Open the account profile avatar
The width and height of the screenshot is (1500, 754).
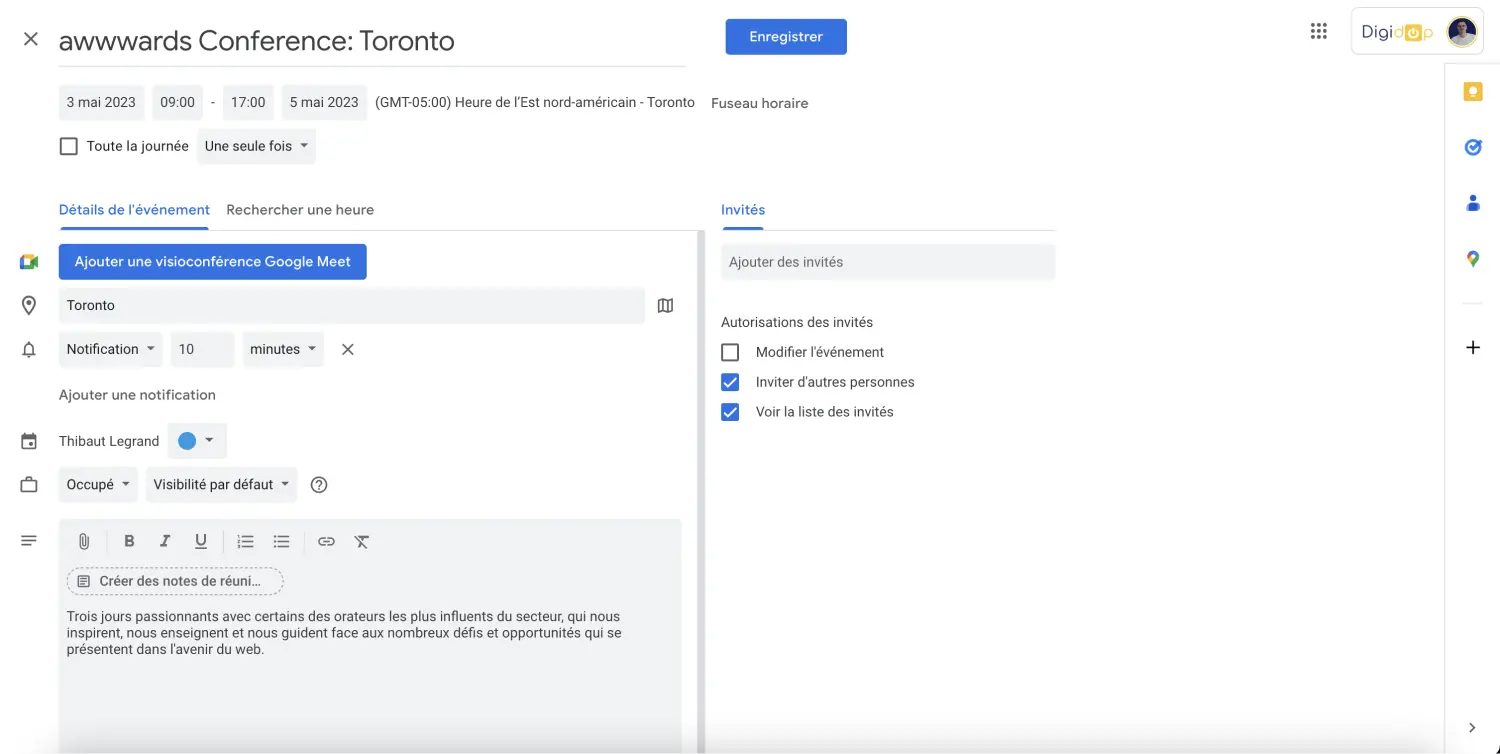click(x=1462, y=32)
